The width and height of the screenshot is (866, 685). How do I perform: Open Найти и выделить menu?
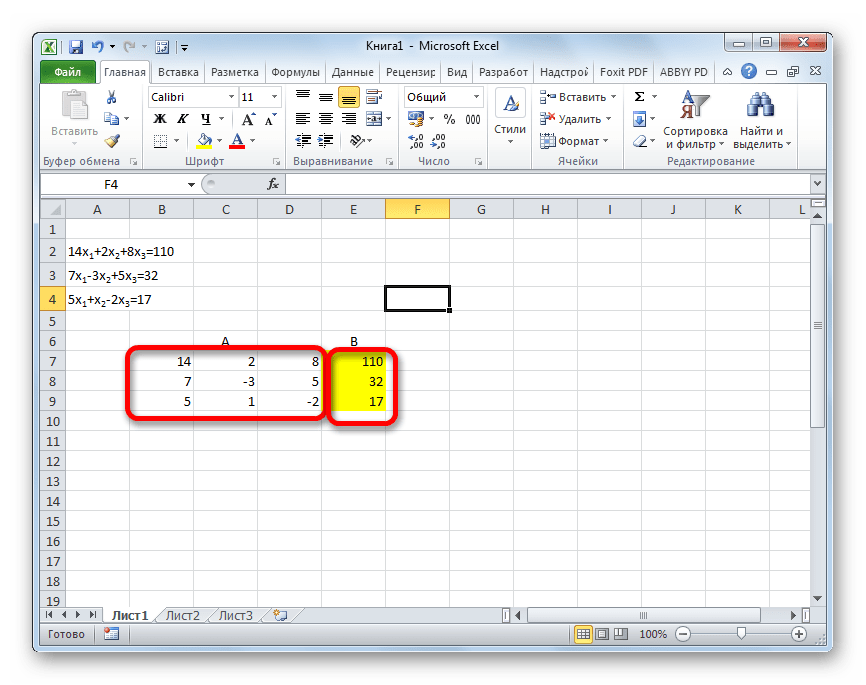pos(762,120)
